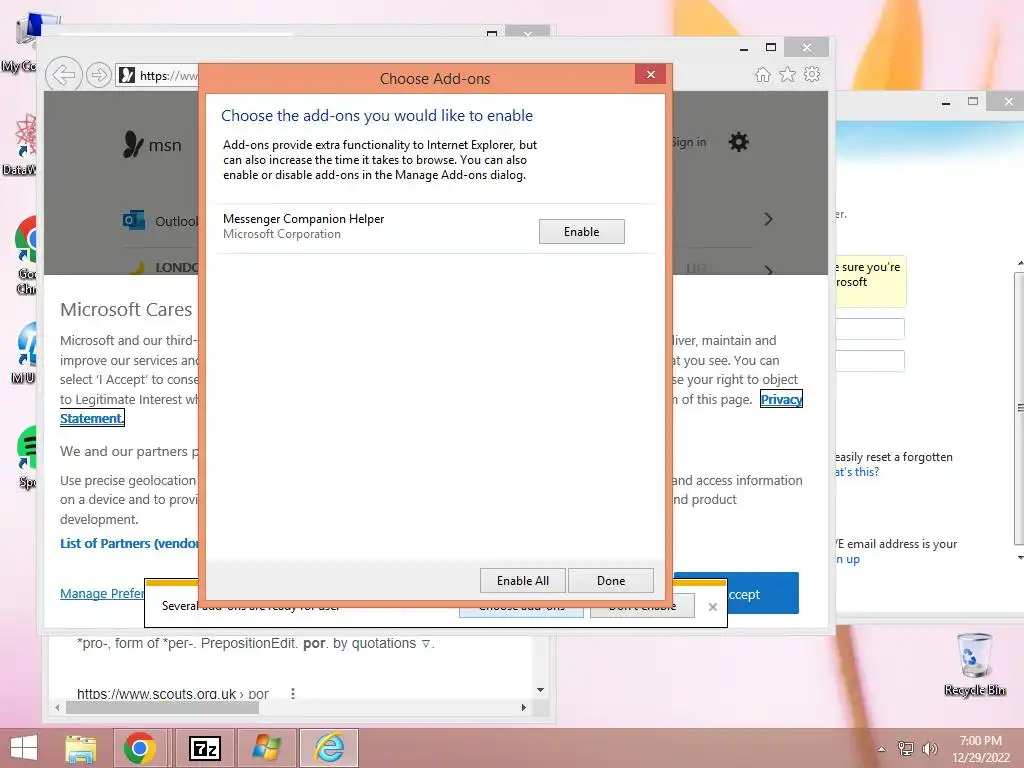Viewport: 1024px width, 768px height.
Task: Open the IE favorites star
Action: [x=788, y=74]
